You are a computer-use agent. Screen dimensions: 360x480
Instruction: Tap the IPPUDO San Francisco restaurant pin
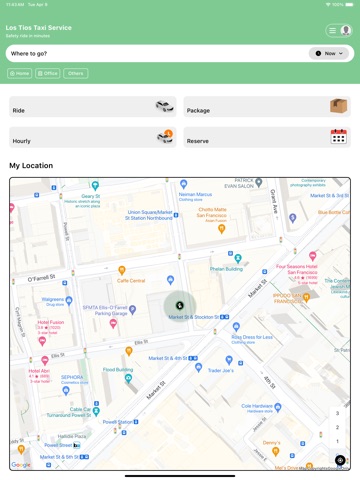coord(306,297)
